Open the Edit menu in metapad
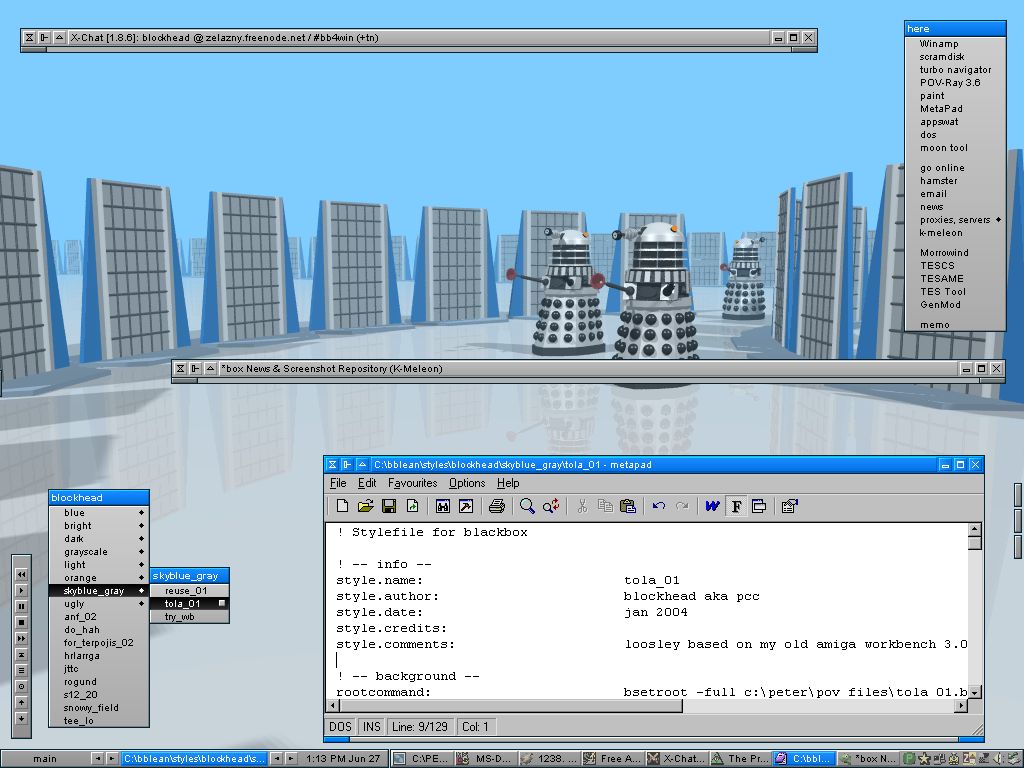 (x=367, y=483)
